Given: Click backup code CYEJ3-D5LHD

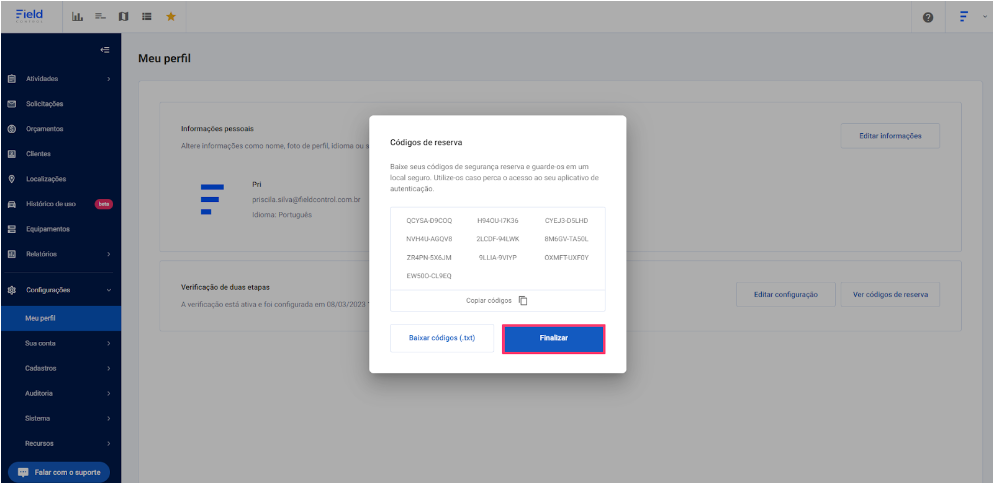Looking at the screenshot, I should click(566, 221).
